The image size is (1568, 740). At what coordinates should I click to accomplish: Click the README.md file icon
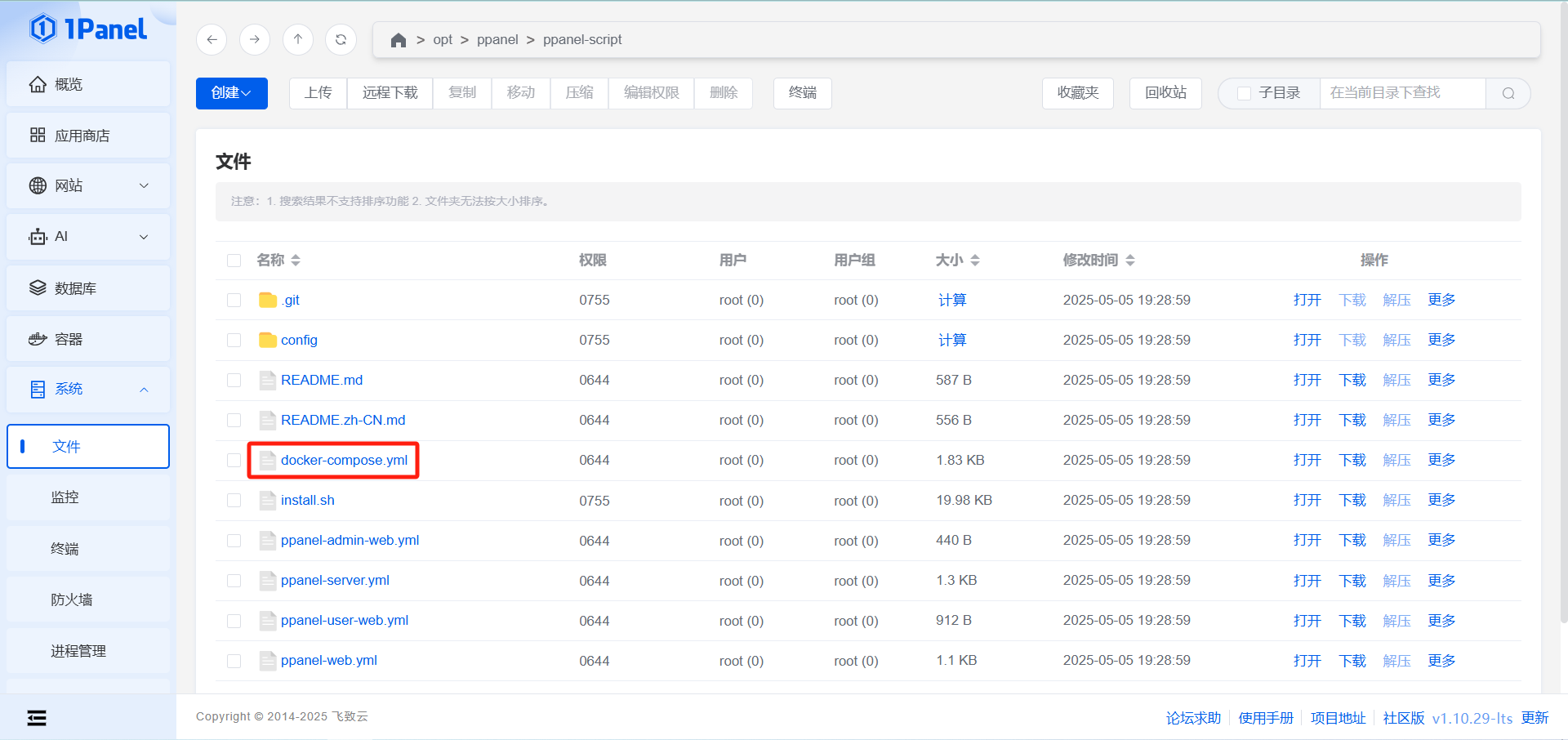268,380
